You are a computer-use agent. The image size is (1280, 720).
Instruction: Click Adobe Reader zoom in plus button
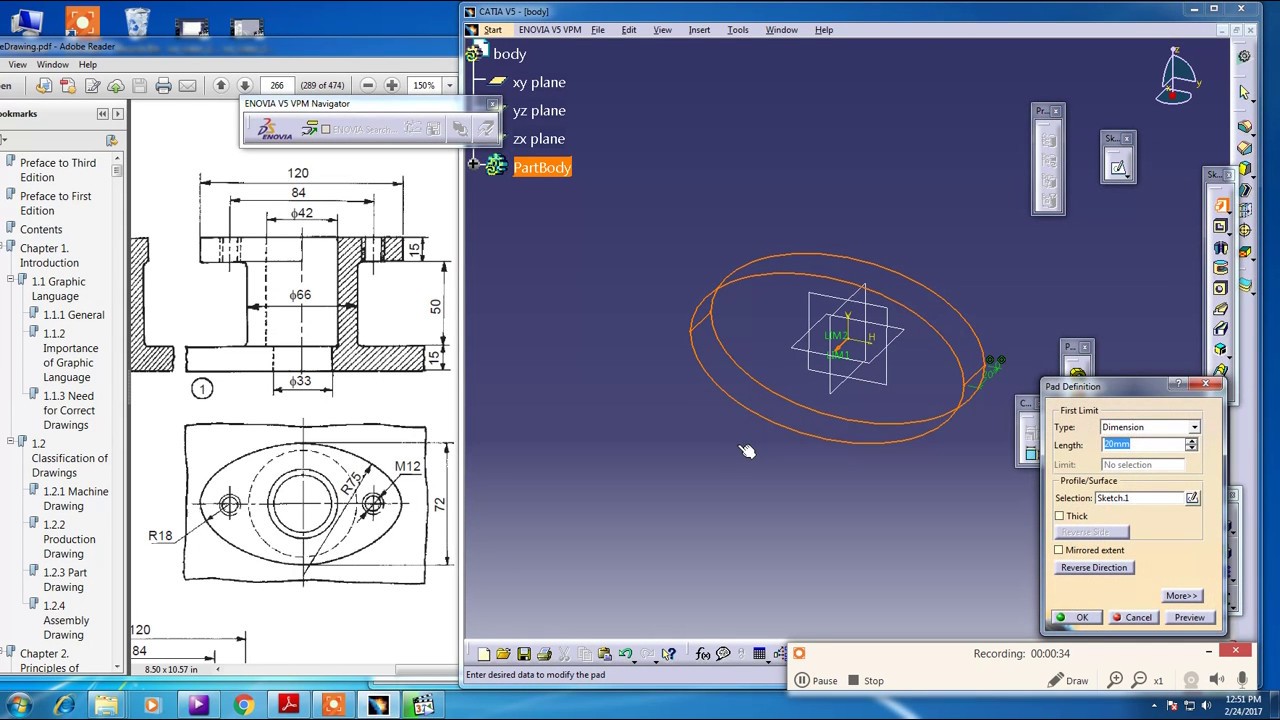392,86
